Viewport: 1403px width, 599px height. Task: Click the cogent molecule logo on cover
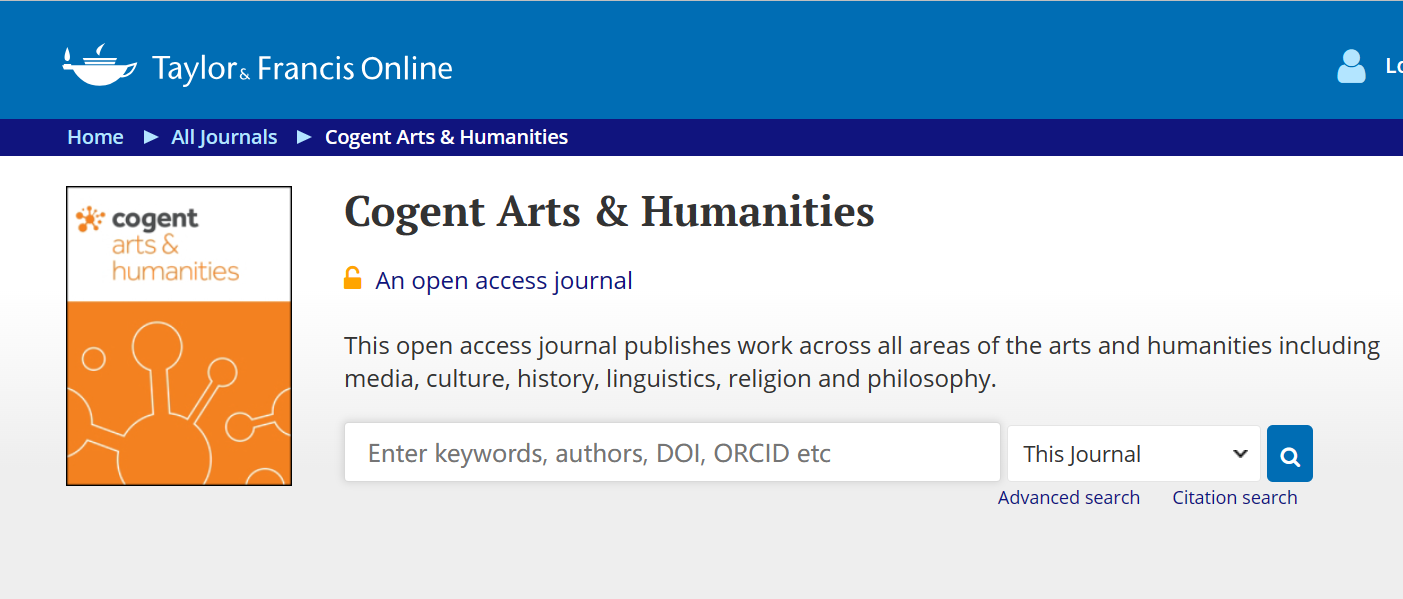pos(91,219)
